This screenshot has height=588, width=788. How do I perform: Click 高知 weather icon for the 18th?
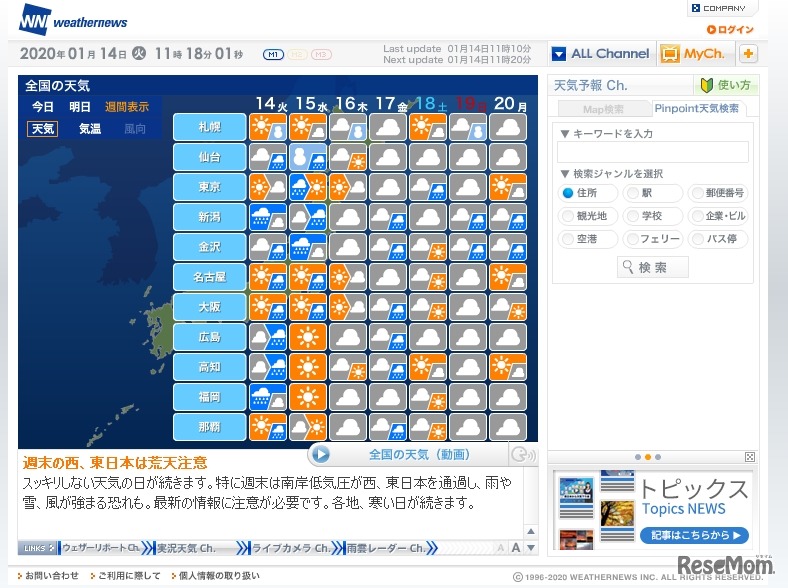tap(428, 367)
